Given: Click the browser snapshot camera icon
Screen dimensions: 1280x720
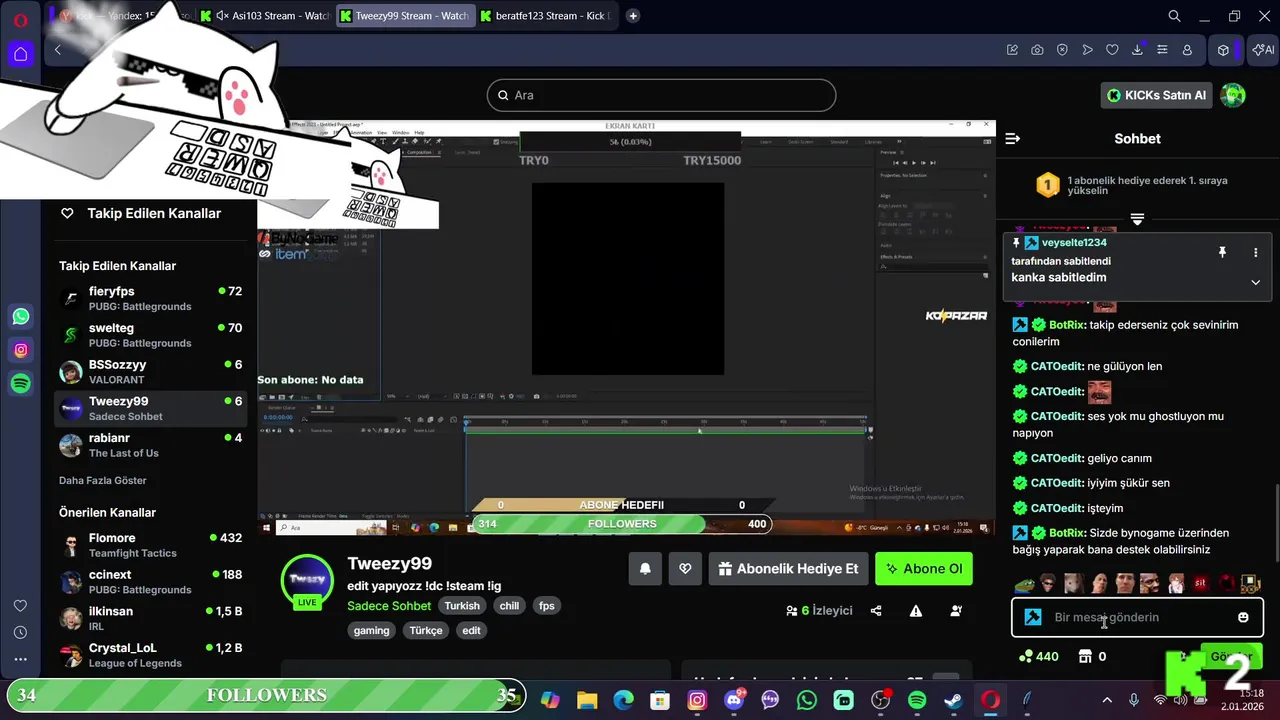Looking at the screenshot, I should tap(1037, 50).
